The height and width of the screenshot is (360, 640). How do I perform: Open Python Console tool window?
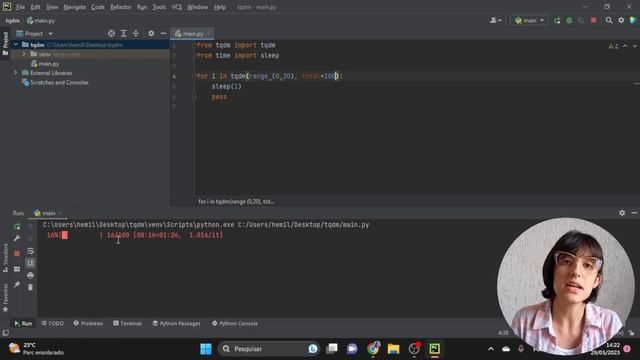(x=235, y=323)
